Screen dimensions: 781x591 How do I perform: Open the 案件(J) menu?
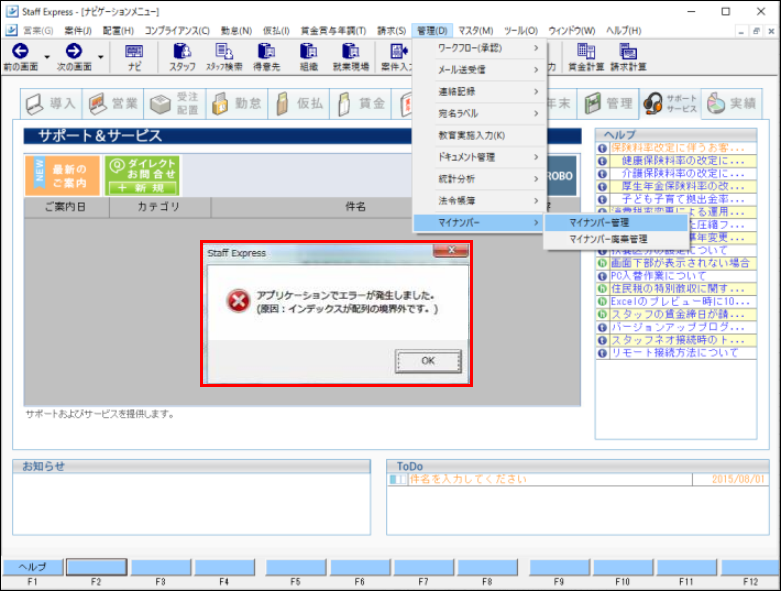click(x=78, y=31)
